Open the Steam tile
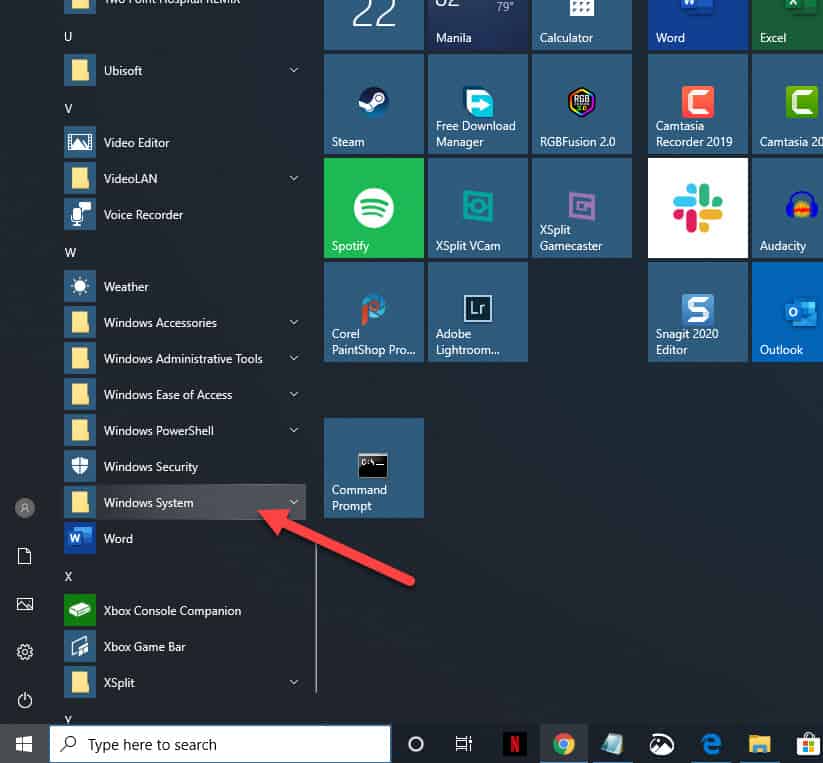 click(x=374, y=104)
